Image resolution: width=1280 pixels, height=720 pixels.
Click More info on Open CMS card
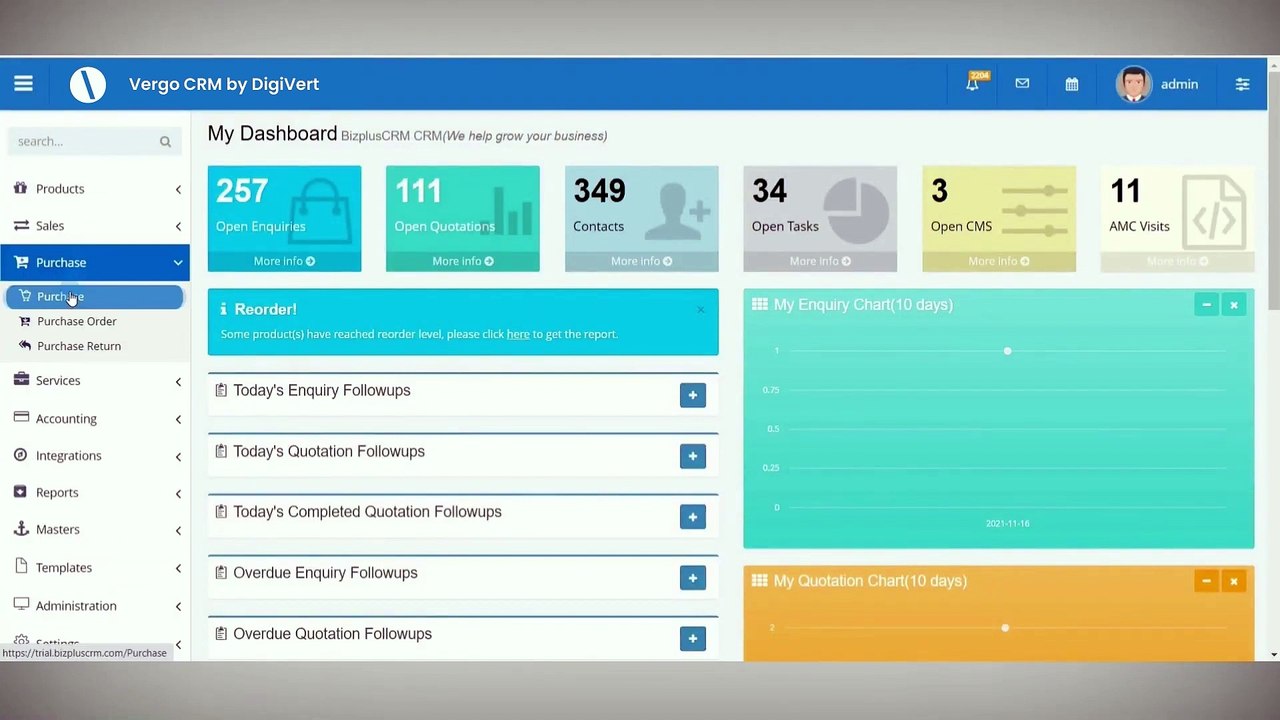[999, 261]
